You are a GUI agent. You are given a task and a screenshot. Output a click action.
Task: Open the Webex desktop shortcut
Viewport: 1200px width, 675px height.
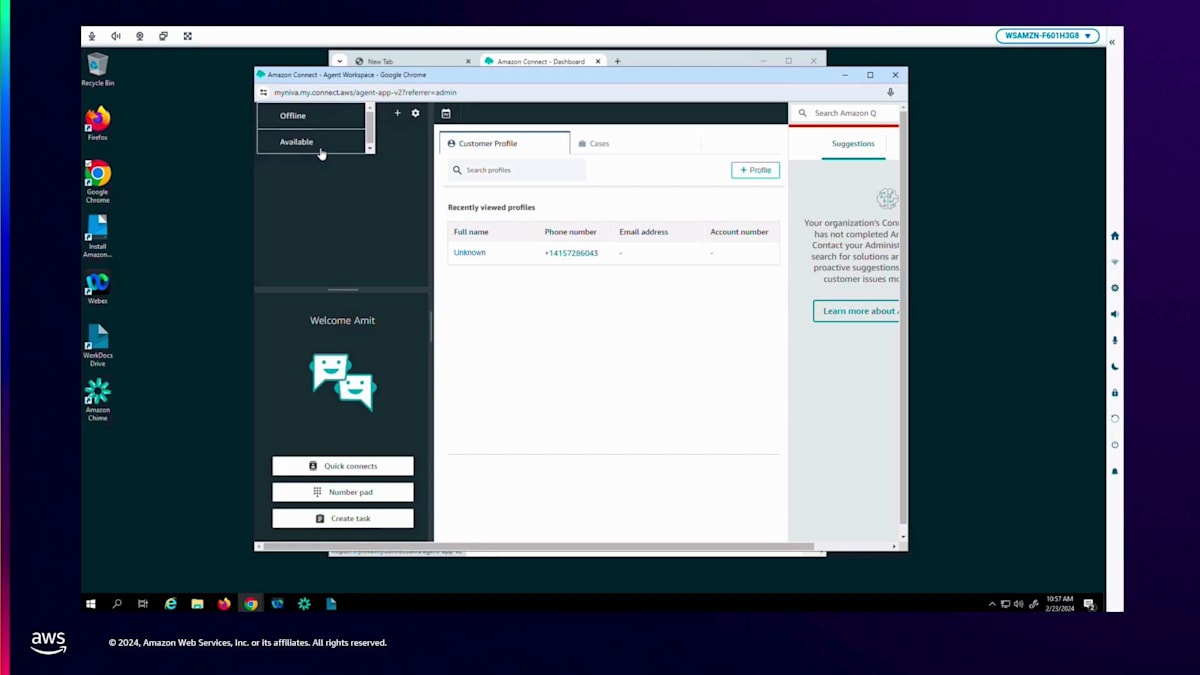98,285
